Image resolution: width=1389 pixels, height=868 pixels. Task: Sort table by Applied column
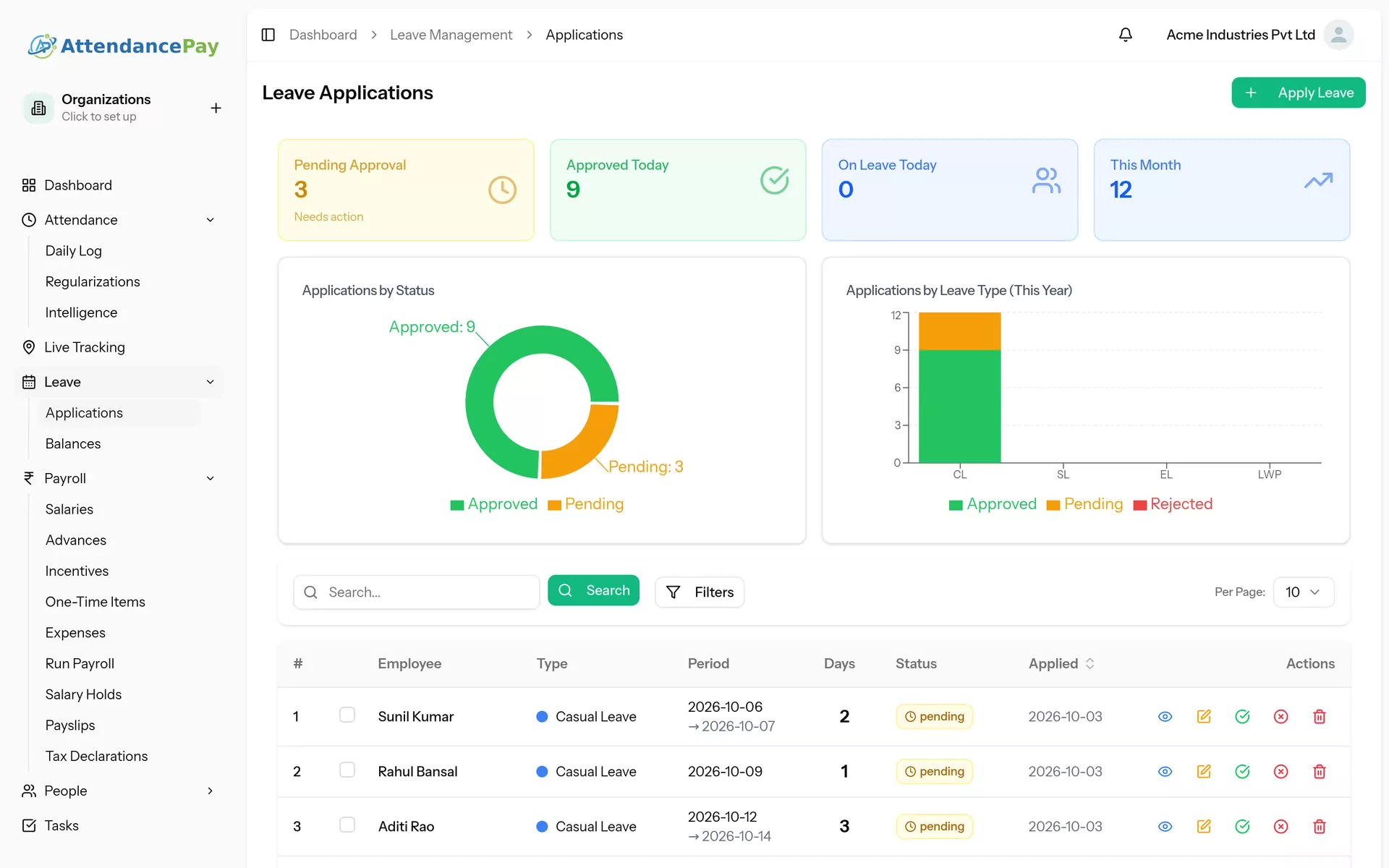[1061, 663]
